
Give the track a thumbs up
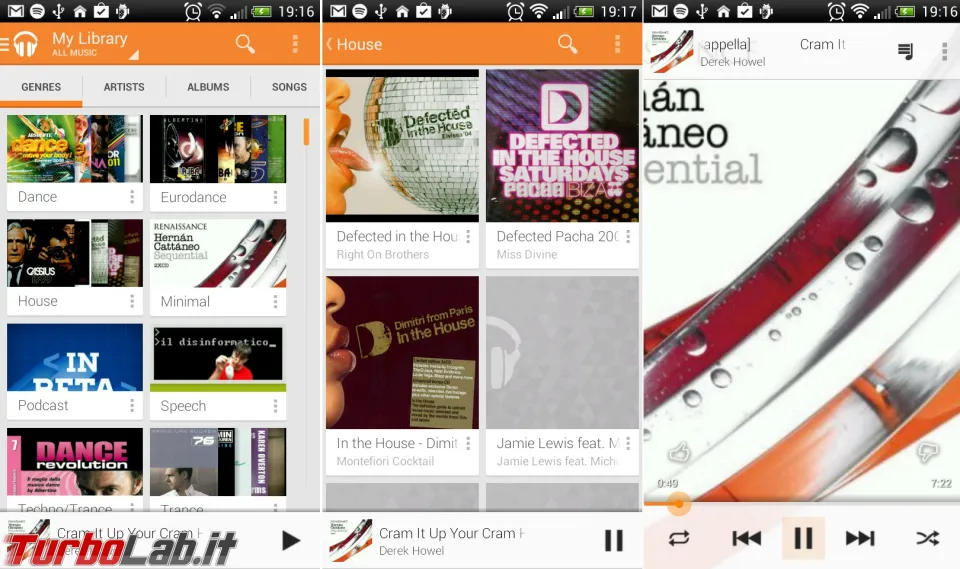679,453
